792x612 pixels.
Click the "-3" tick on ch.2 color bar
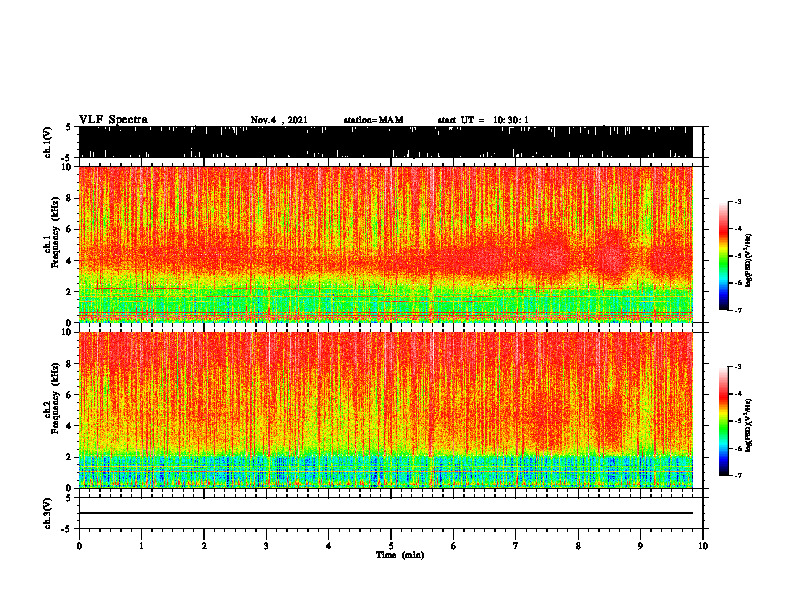[739, 367]
